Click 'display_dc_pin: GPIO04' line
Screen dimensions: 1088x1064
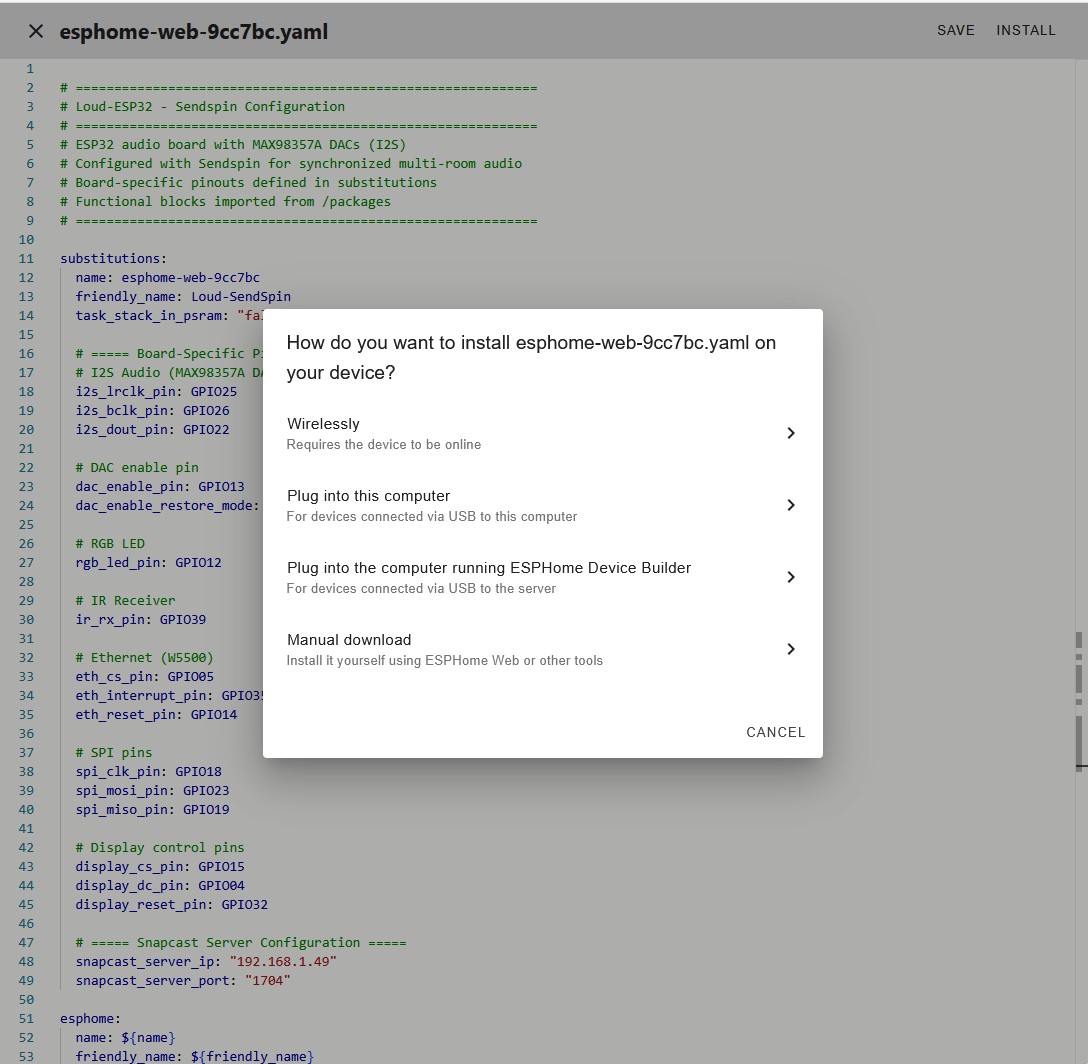pyautogui.click(x=160, y=886)
